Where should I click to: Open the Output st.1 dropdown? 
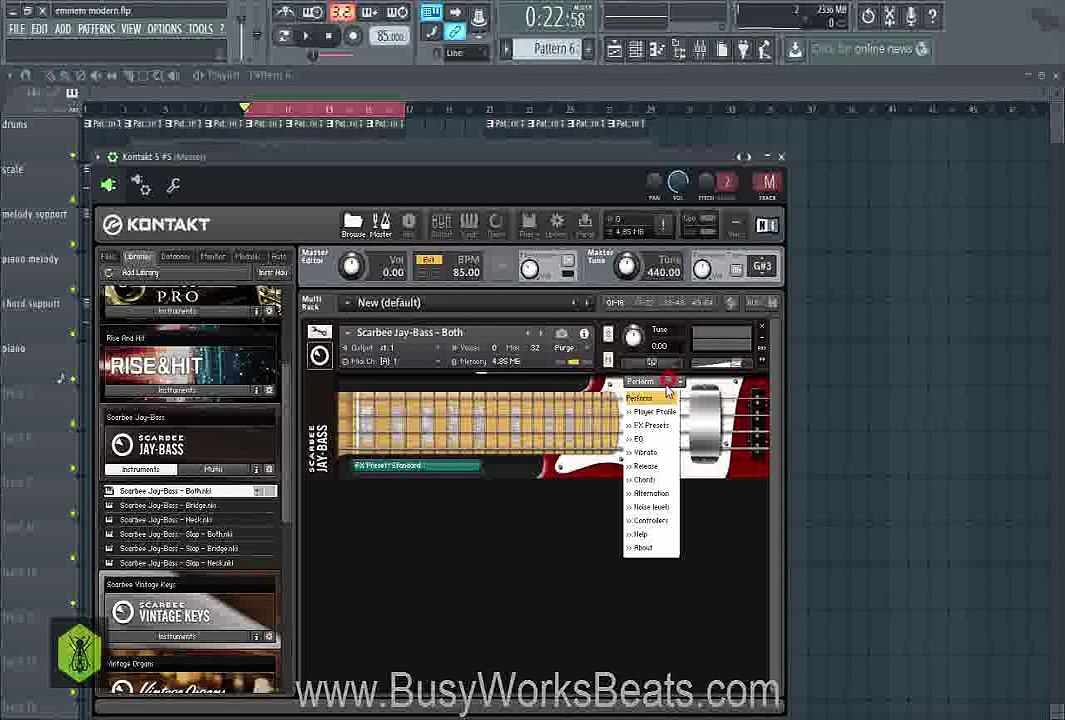pyautogui.click(x=391, y=348)
